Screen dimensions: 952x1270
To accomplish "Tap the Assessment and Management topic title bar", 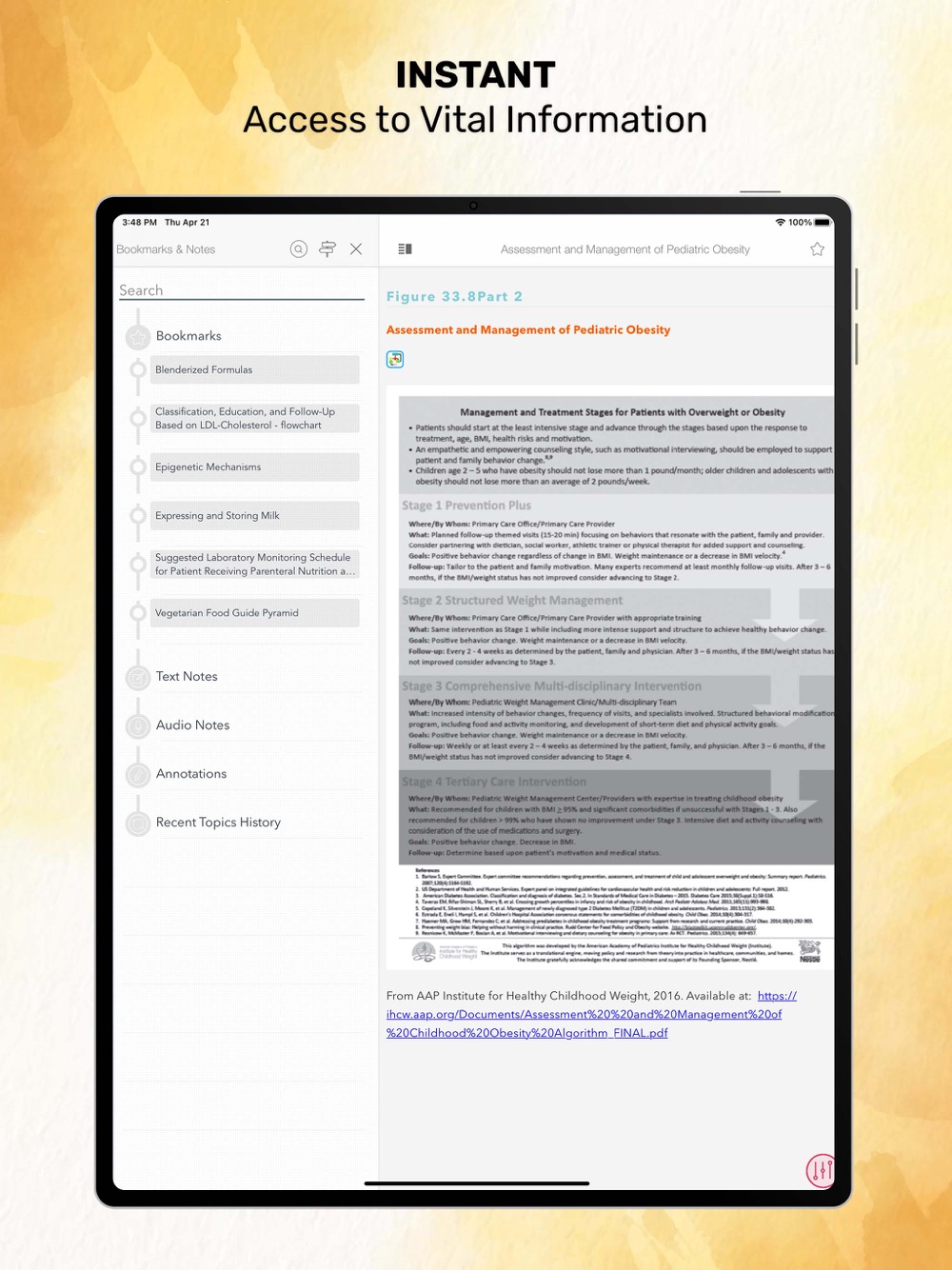I will (625, 249).
